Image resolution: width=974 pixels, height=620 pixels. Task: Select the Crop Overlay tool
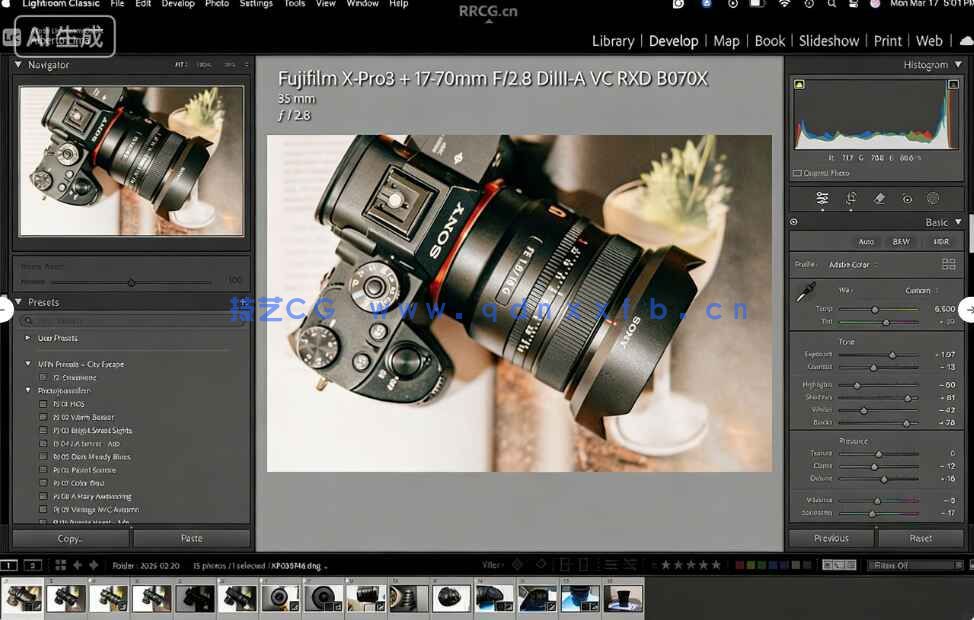850,200
